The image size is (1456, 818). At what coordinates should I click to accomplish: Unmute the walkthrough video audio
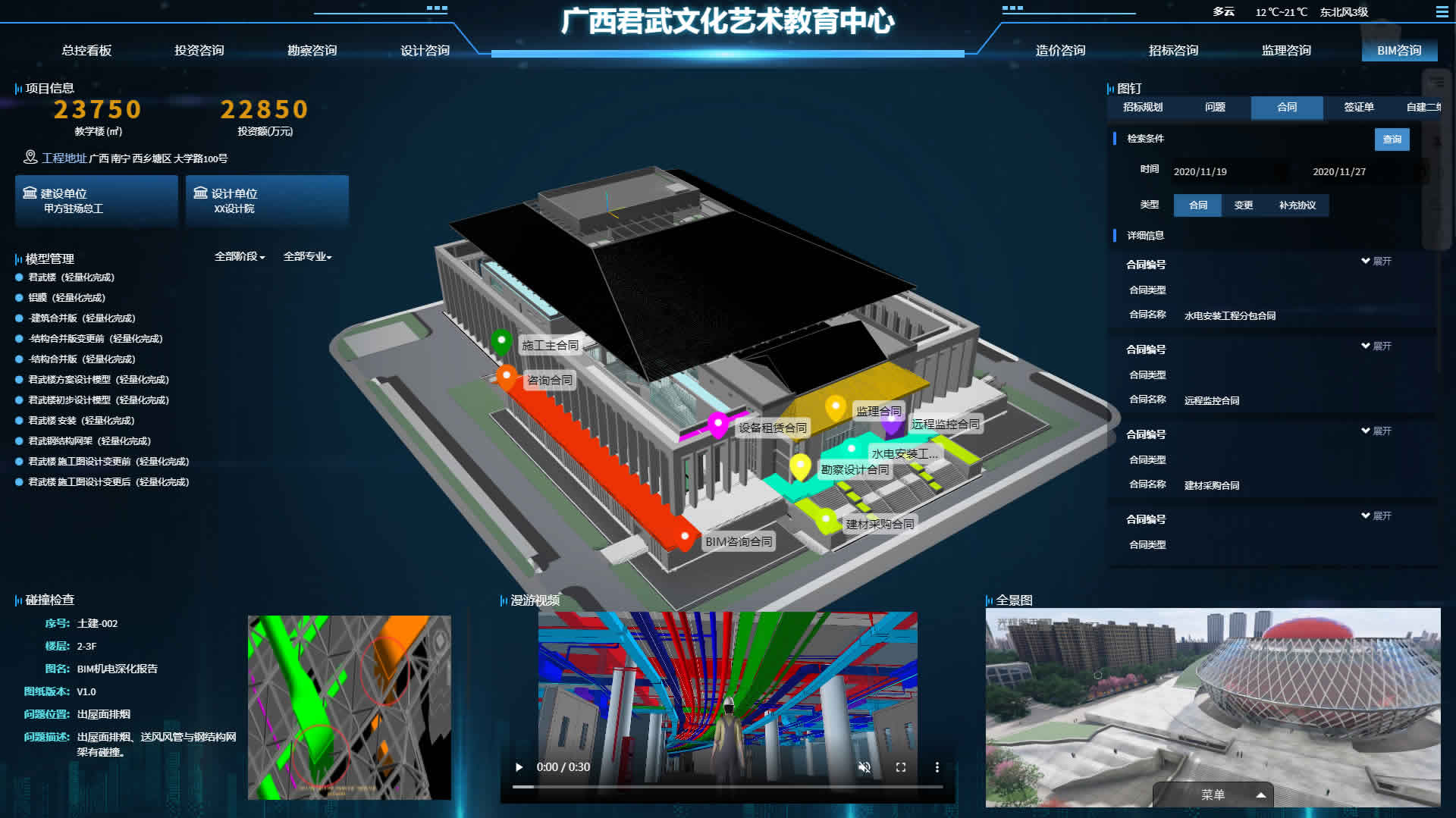click(x=864, y=767)
